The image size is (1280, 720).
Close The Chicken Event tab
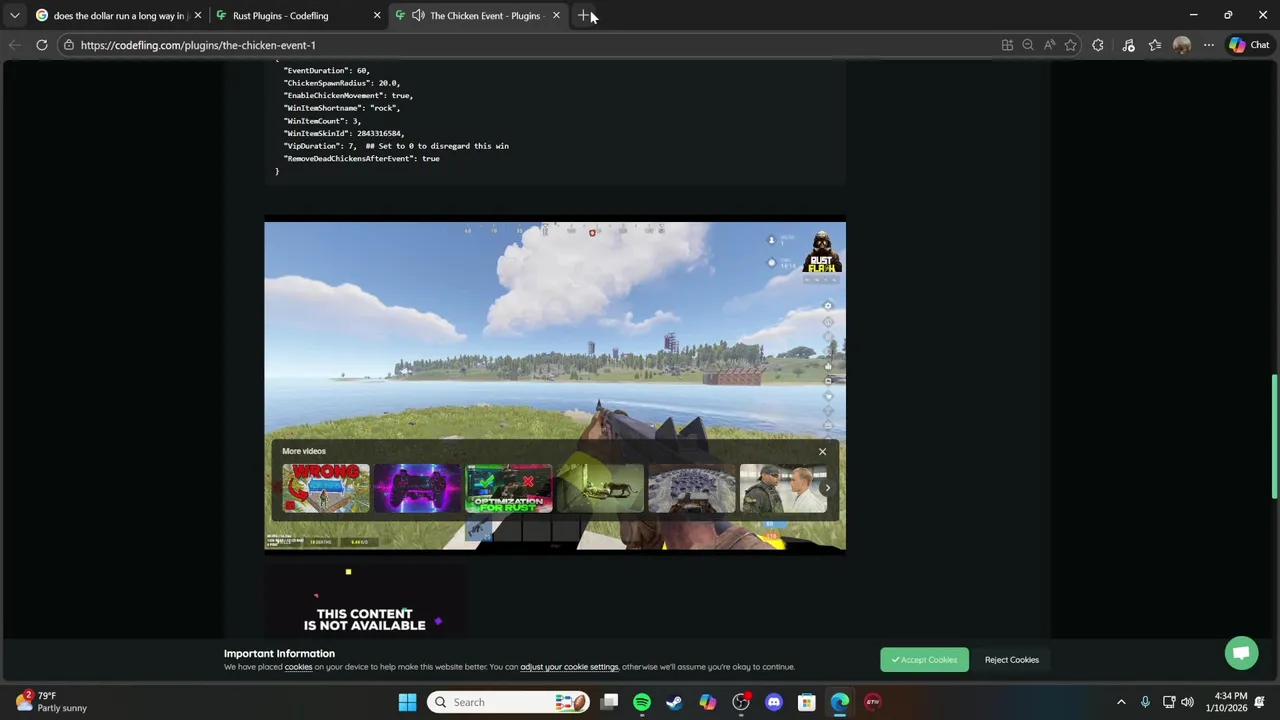(556, 16)
